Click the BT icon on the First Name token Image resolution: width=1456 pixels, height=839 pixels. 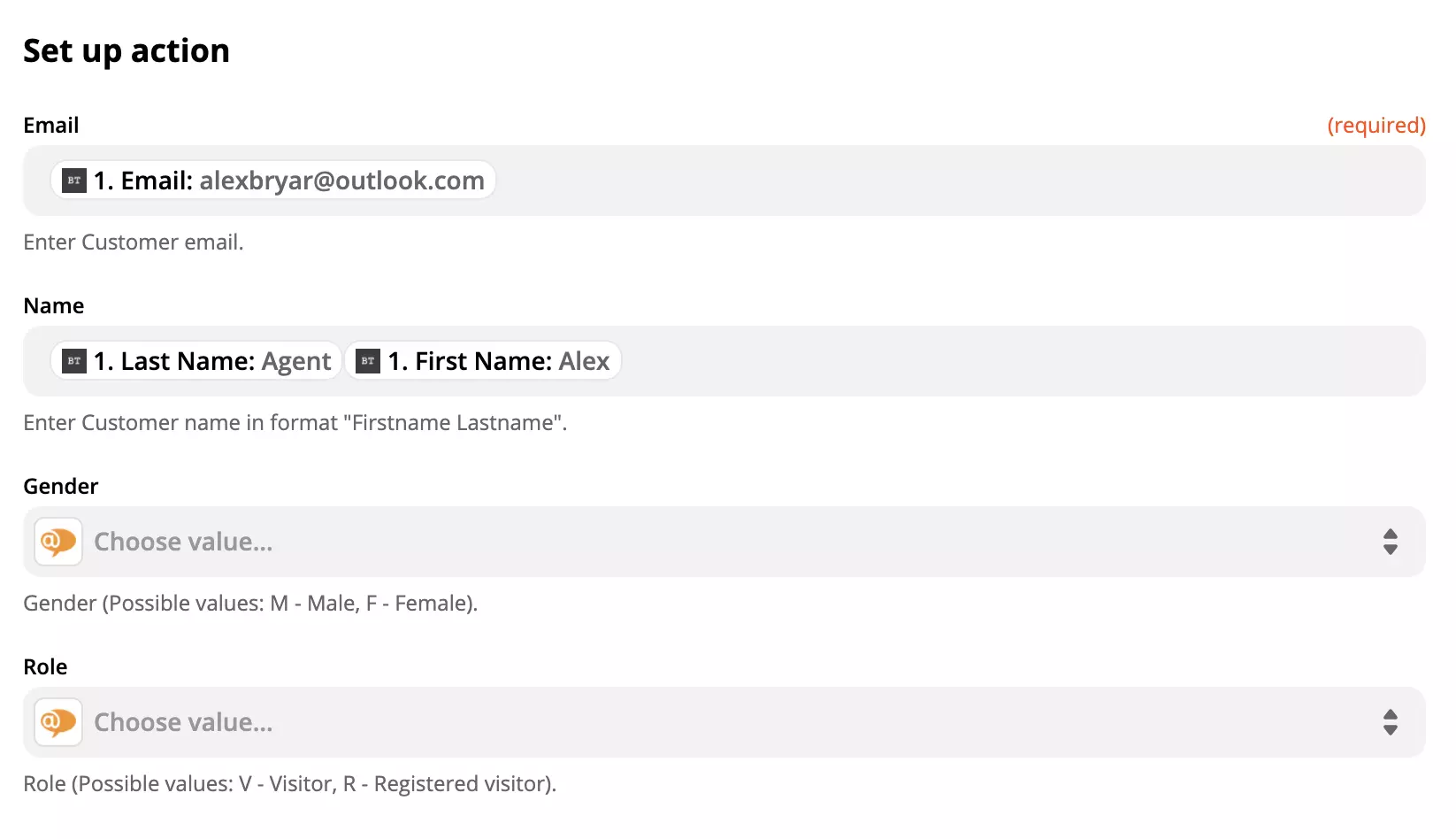point(366,361)
